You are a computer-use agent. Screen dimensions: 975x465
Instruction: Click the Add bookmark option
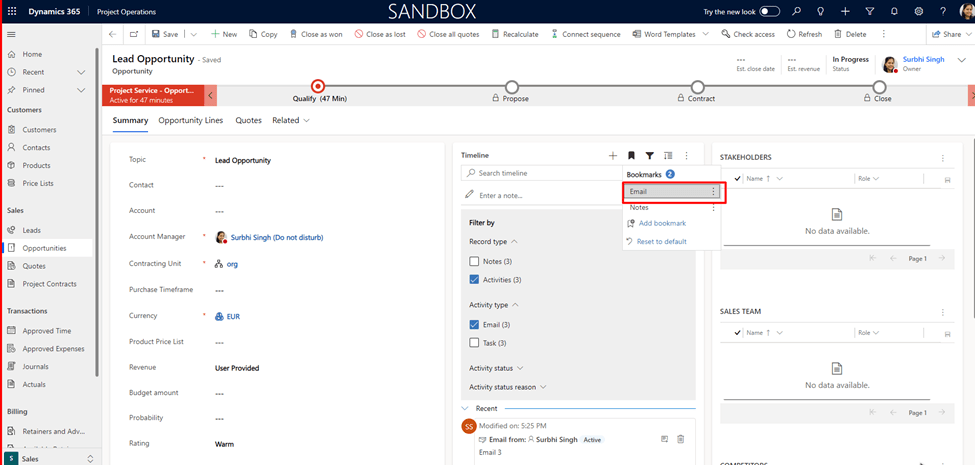pos(661,223)
